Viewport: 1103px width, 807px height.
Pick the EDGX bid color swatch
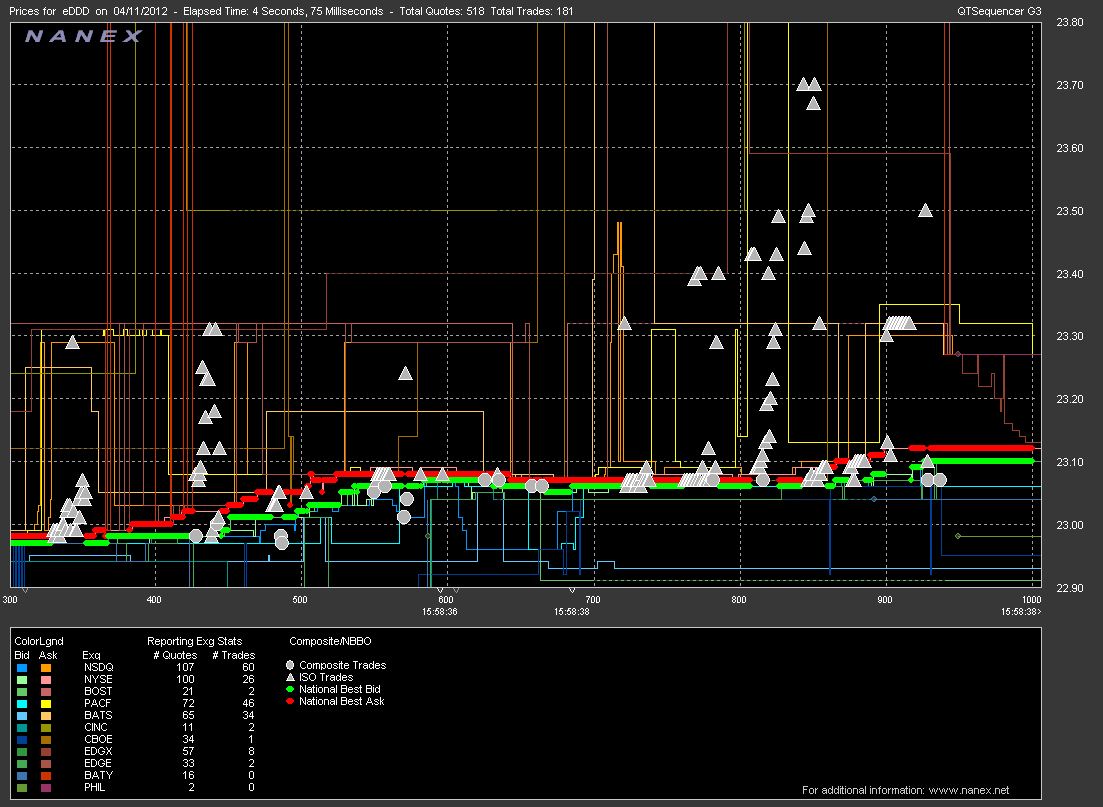(22, 751)
